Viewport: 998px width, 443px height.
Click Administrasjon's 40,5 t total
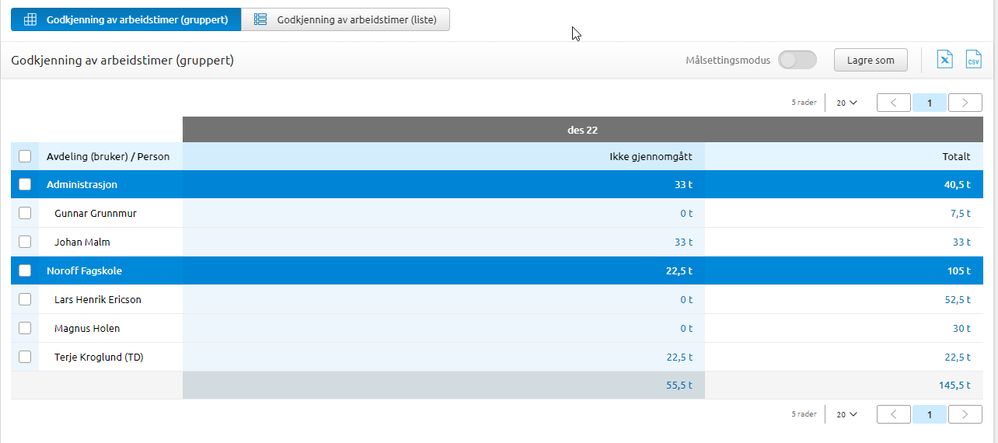click(x=958, y=185)
